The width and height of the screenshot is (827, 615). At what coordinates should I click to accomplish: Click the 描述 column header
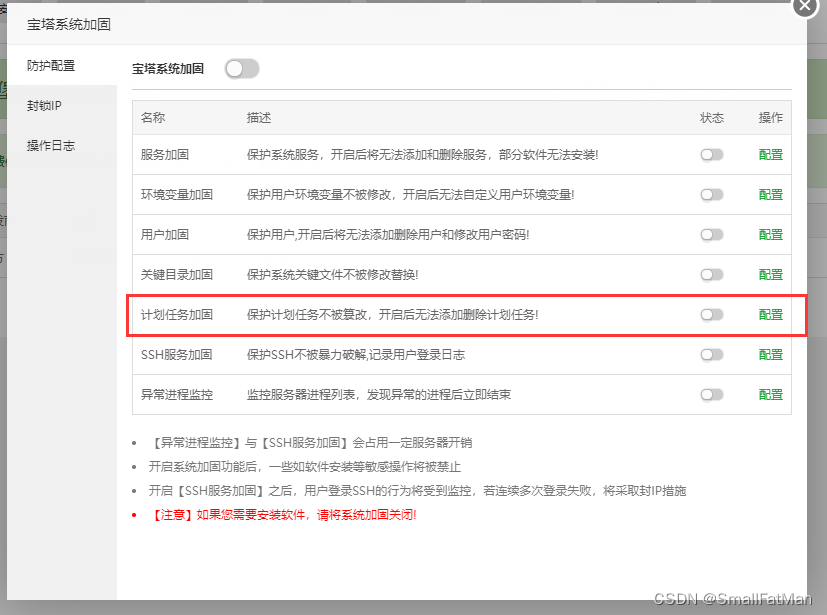[259, 118]
